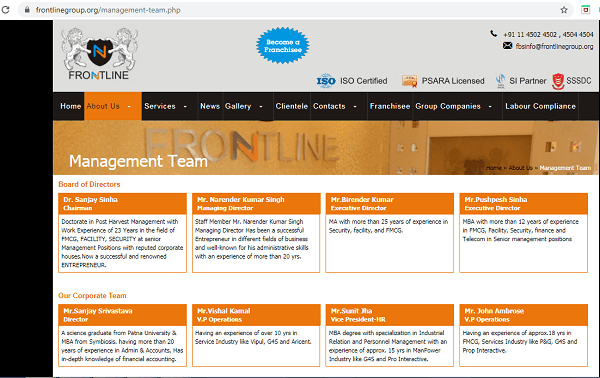Select the Mr.Sanjay Srivastava Director card header
600x378 pixels.
click(122, 315)
